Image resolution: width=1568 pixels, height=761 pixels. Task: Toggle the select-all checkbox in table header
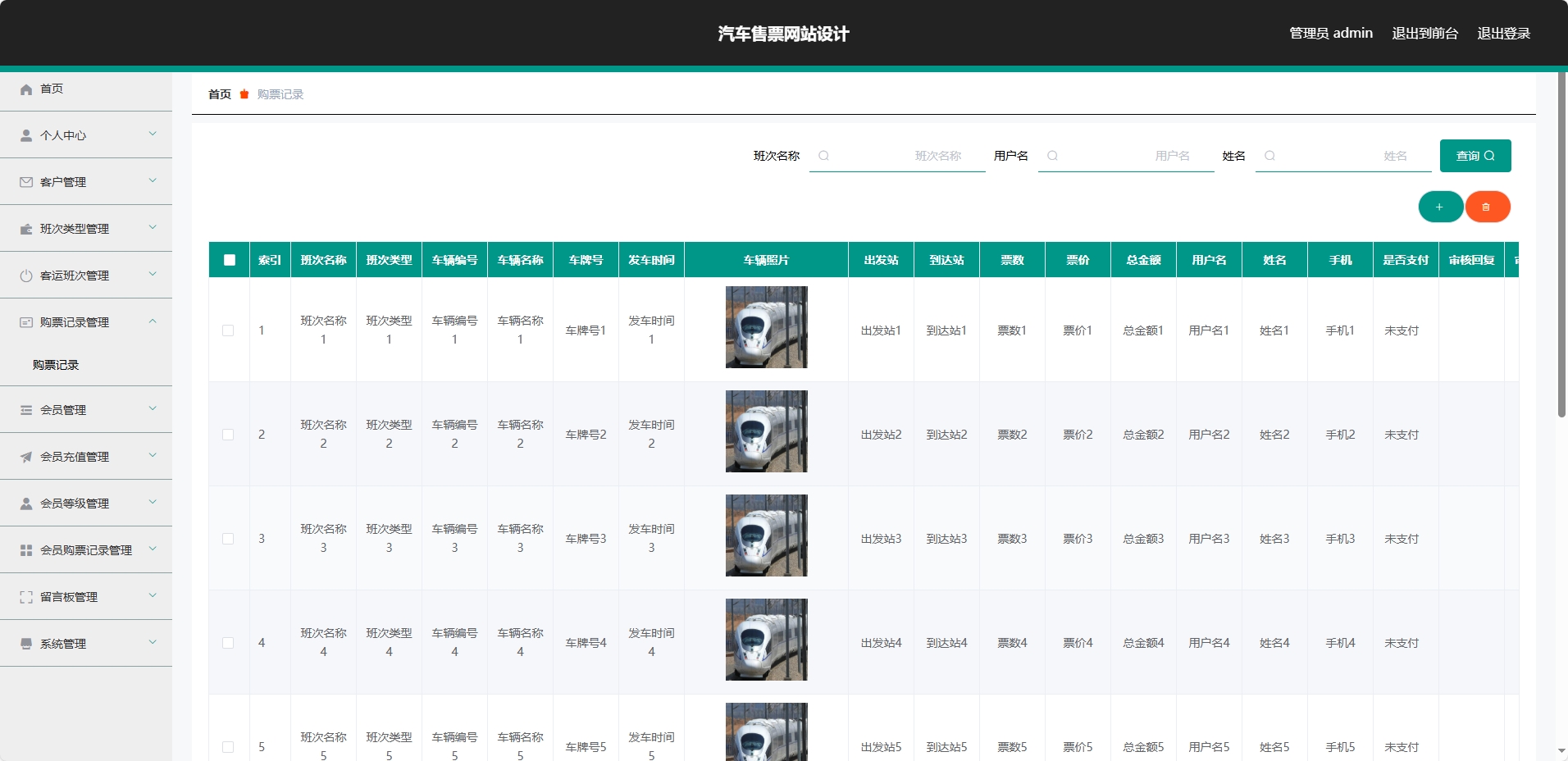230,260
